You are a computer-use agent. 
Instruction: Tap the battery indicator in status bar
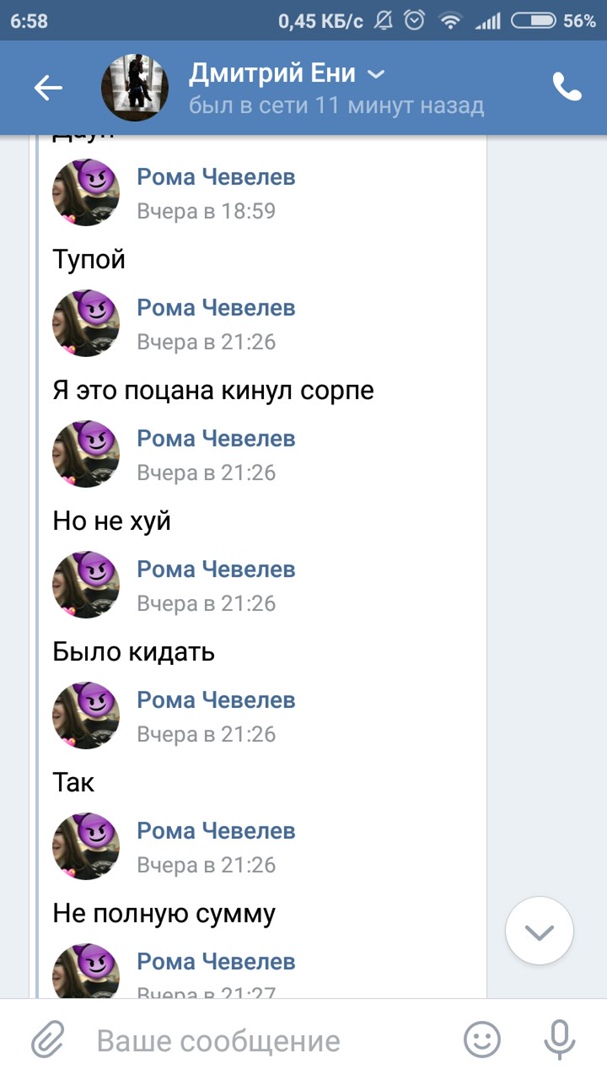(533, 21)
